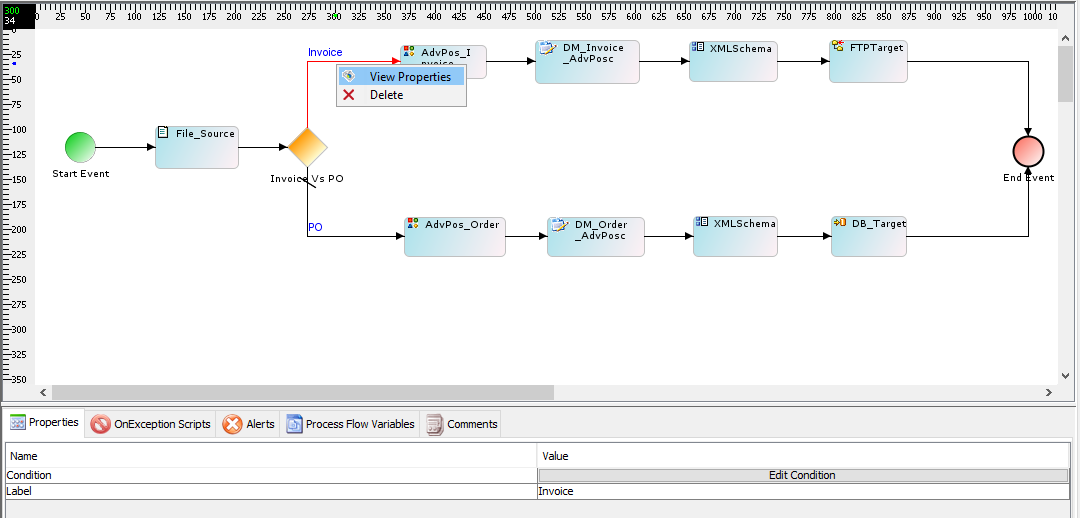Click the Alerts tab icon
The width and height of the screenshot is (1080, 518).
[x=233, y=424]
